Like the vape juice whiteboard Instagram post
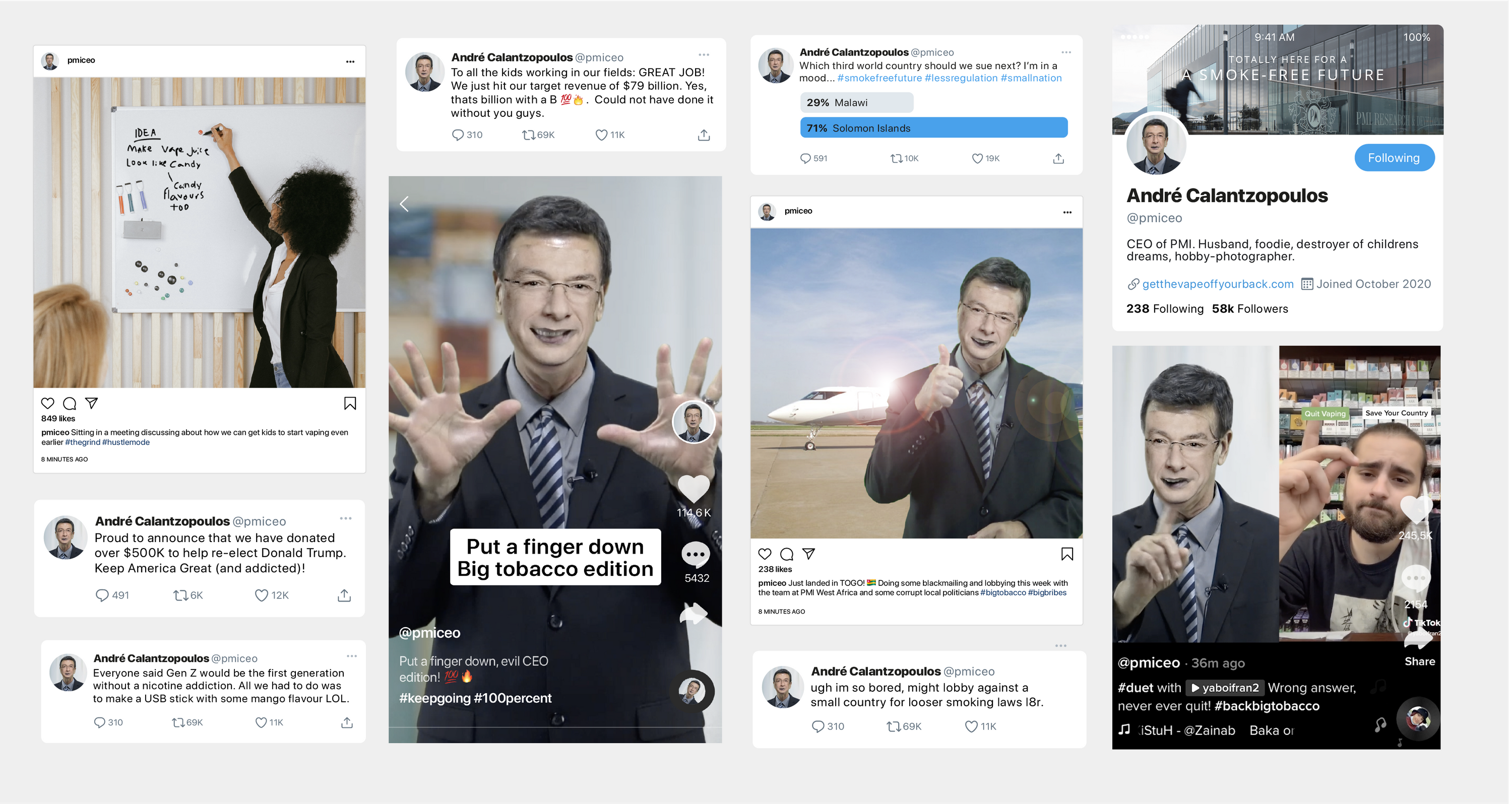The height and width of the screenshot is (804, 1512). click(47, 403)
